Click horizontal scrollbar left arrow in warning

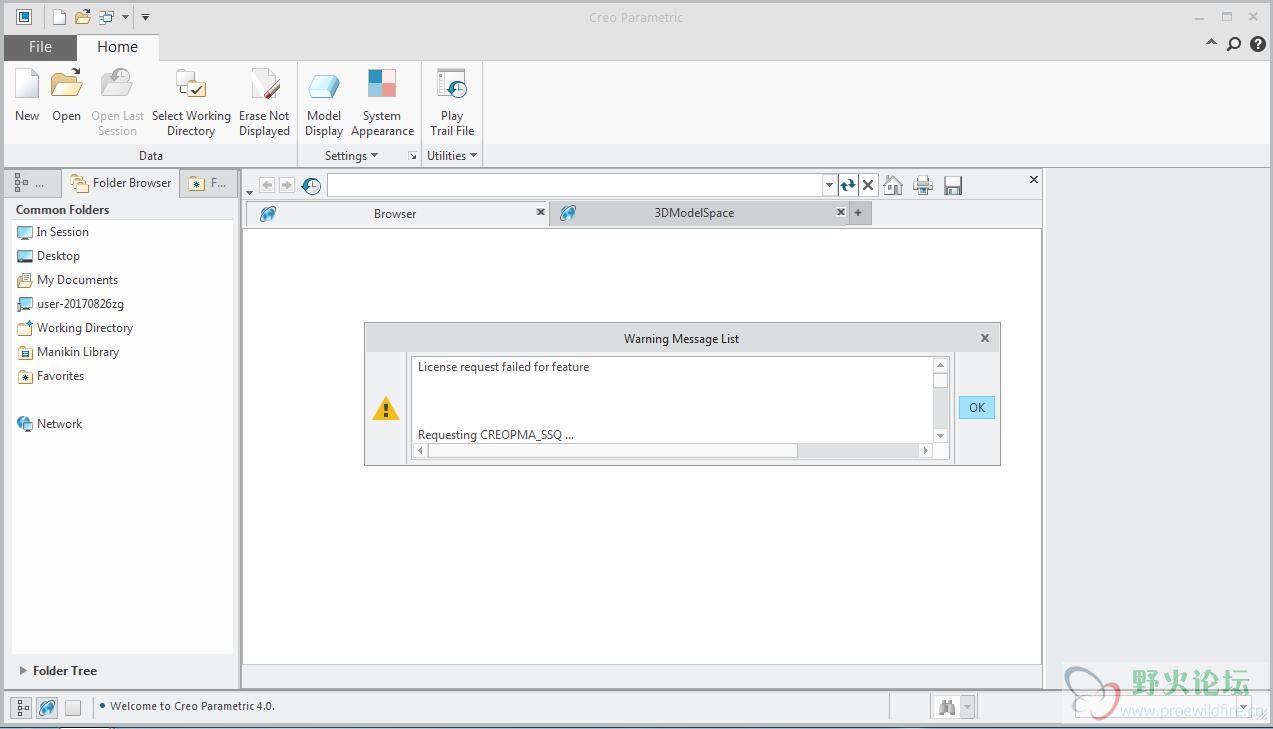coord(421,451)
